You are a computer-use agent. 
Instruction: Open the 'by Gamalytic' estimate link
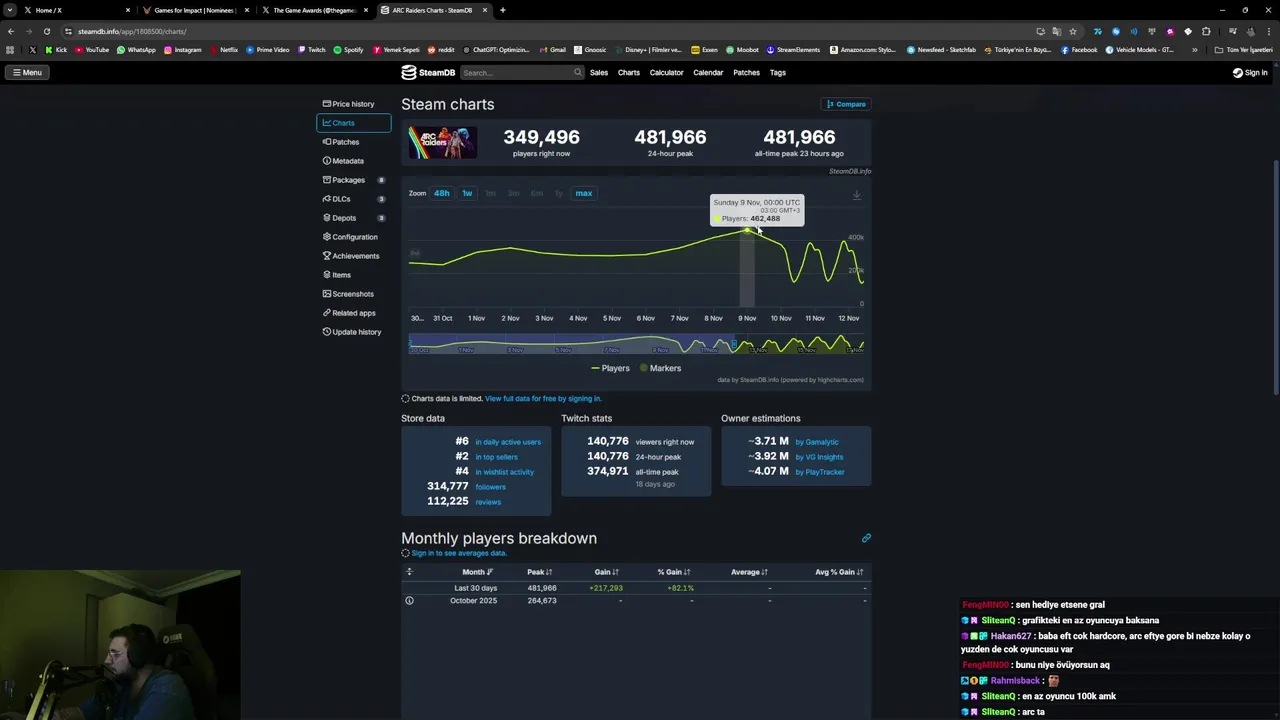pos(817,442)
